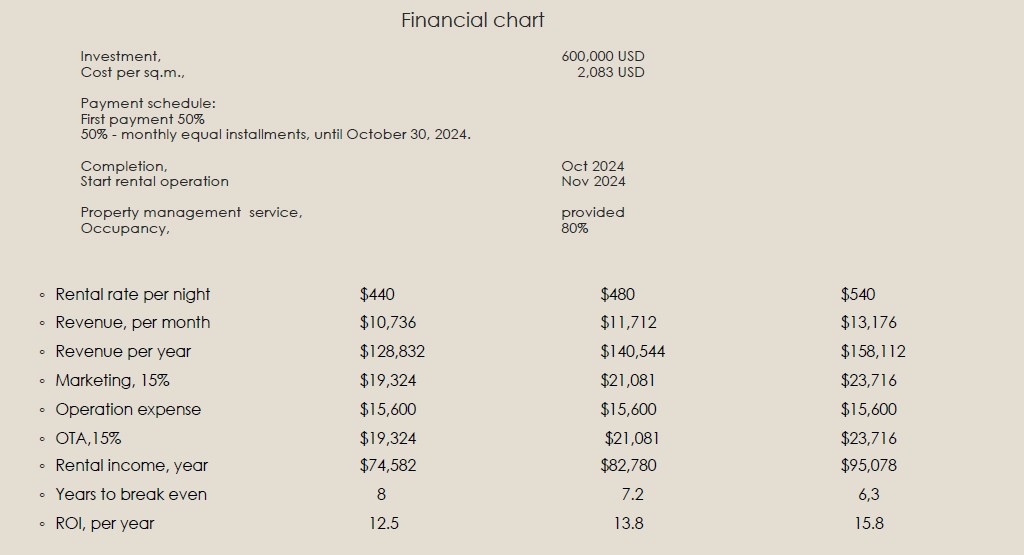Click the "First payment 50%" line
Image resolution: width=1024 pixels, height=555 pixels.
pos(142,119)
